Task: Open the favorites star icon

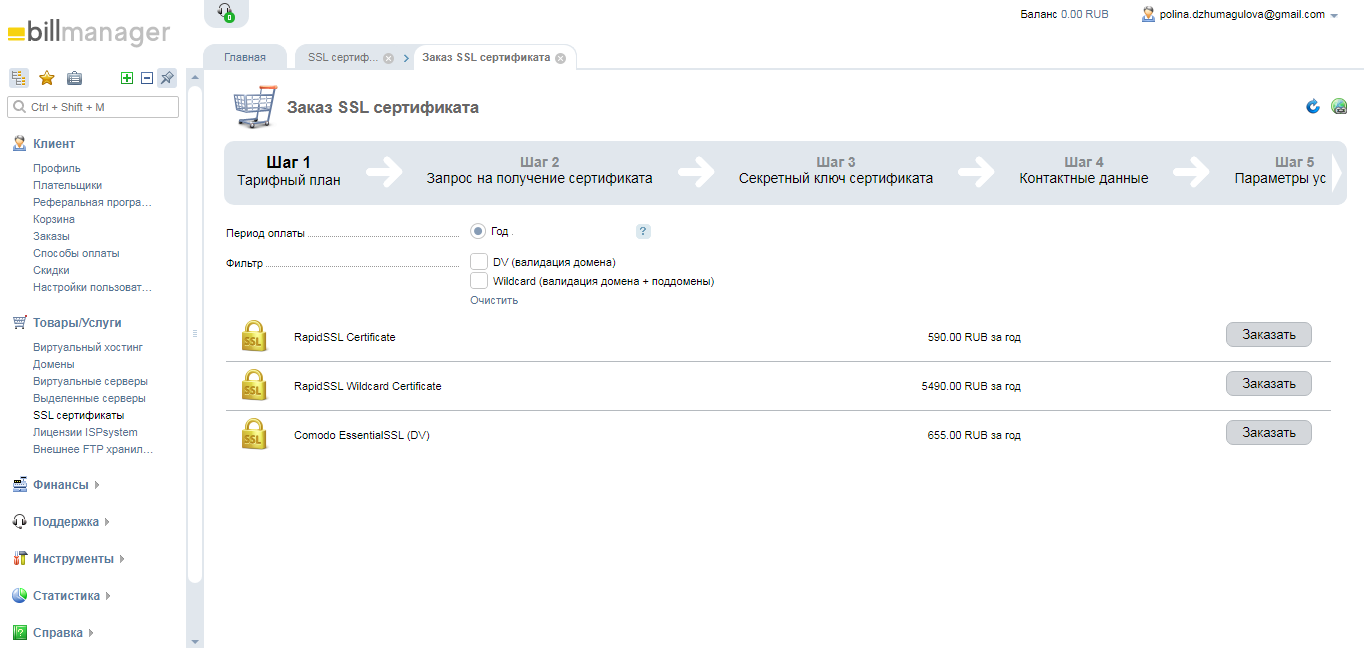Action: 46,78
